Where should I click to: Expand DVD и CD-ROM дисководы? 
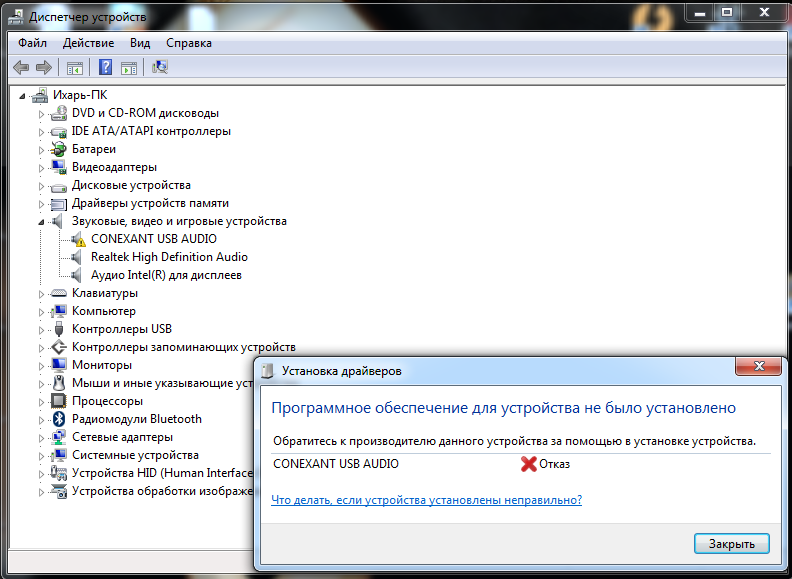41,114
